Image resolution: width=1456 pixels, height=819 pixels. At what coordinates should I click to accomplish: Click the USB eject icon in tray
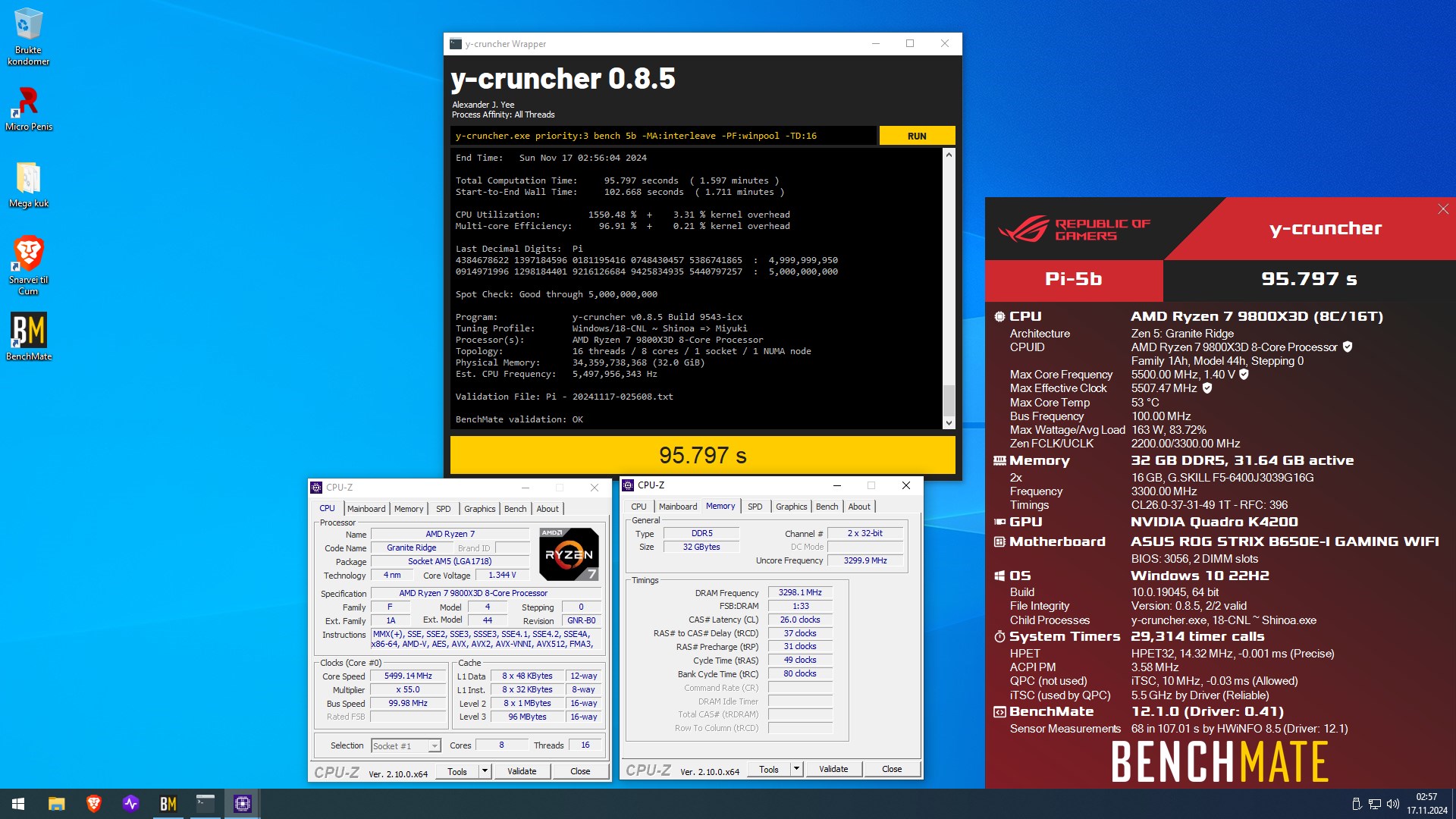pyautogui.click(x=1357, y=804)
